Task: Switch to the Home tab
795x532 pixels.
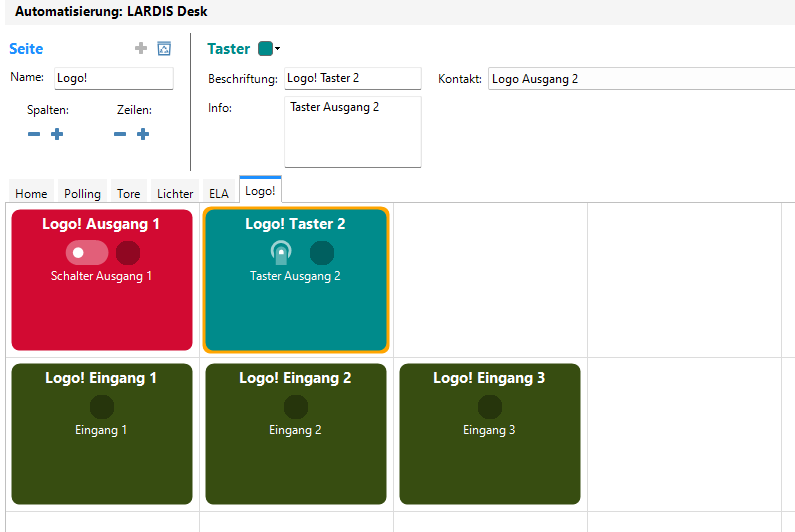Action: 31,193
